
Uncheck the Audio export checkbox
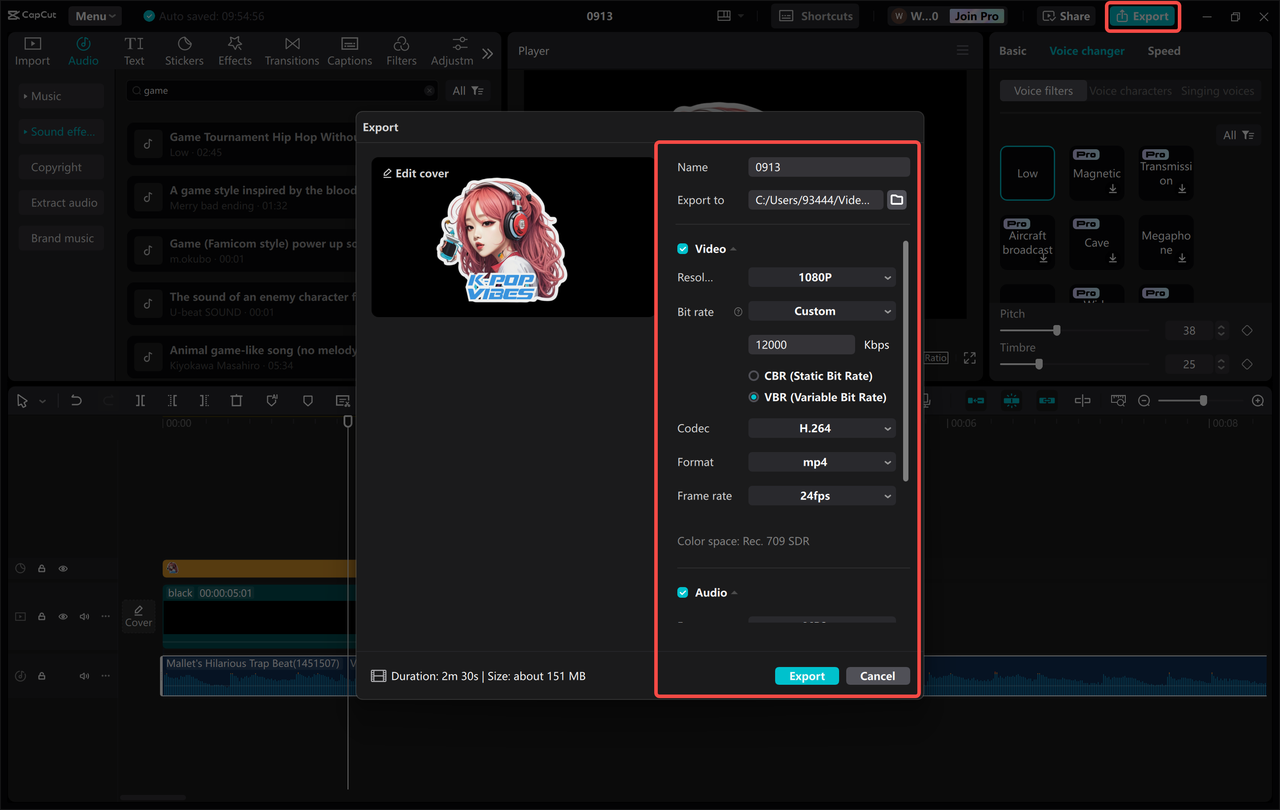[x=682, y=592]
